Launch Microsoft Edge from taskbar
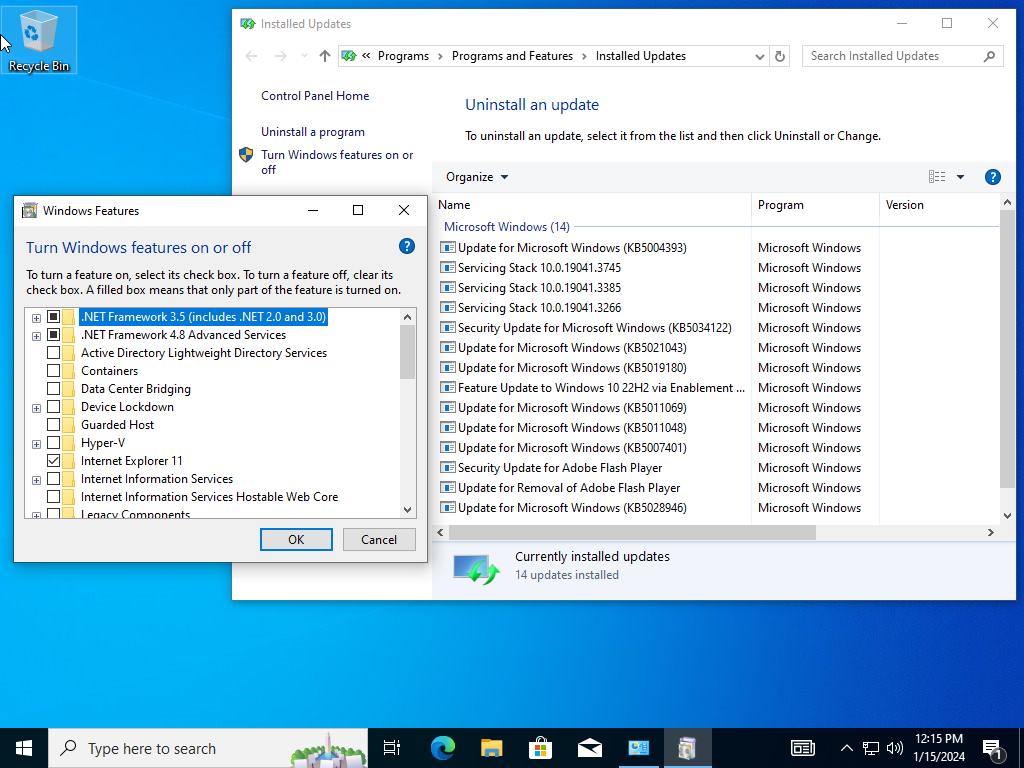The height and width of the screenshot is (768, 1024). pyautogui.click(x=442, y=748)
